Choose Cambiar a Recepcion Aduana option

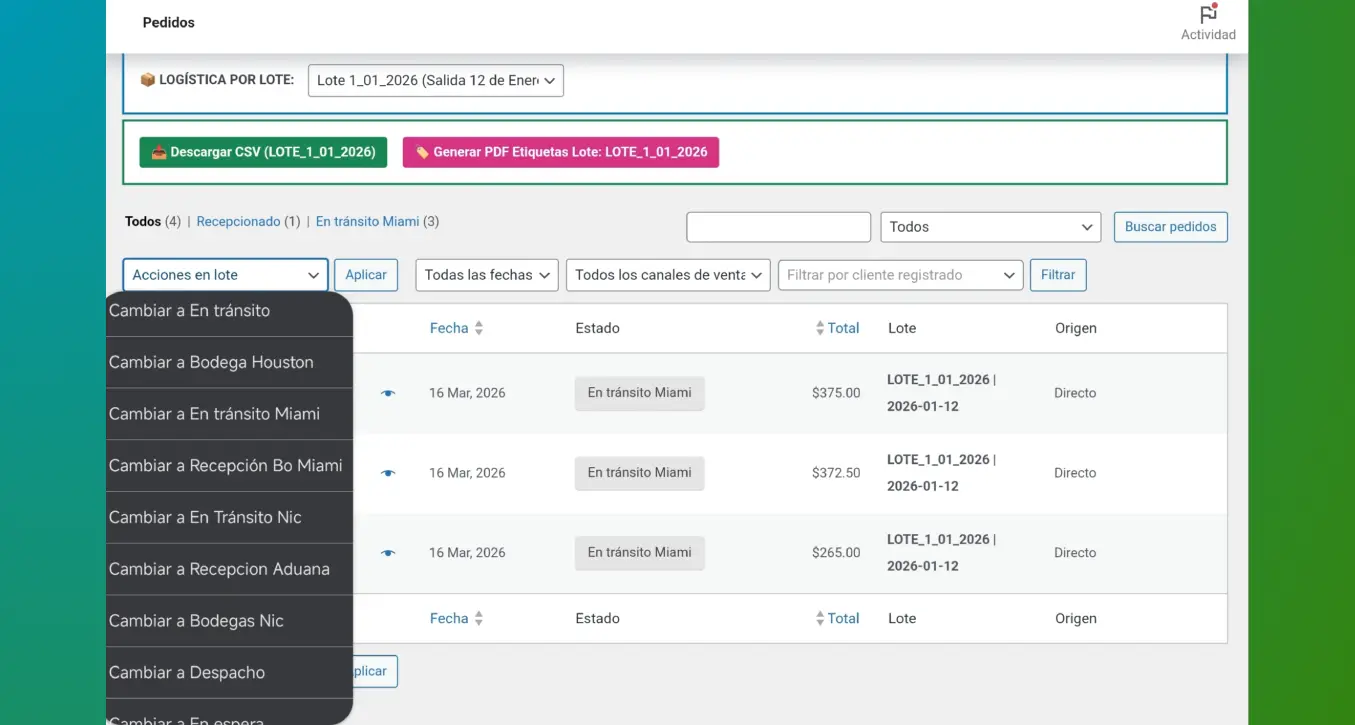219,569
